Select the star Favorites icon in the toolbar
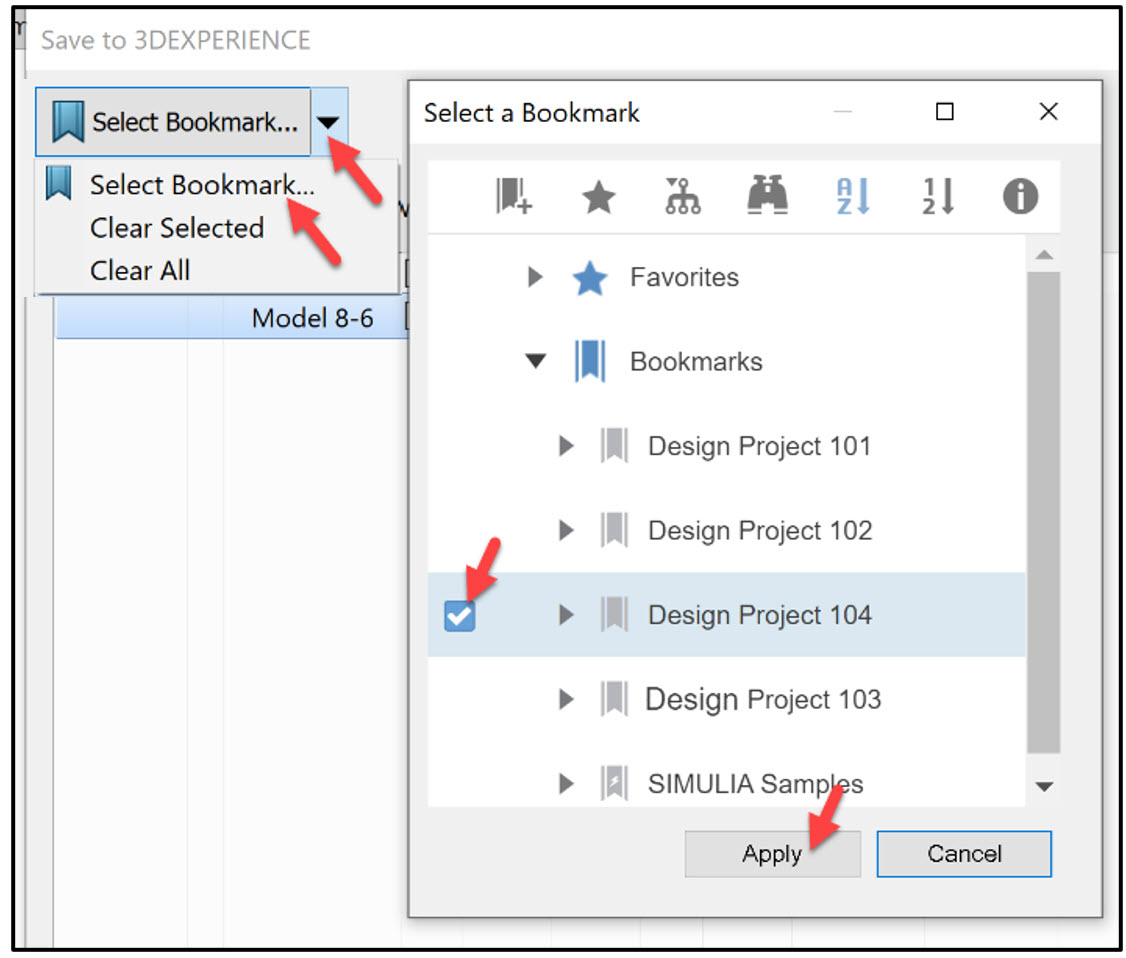The height and width of the screenshot is (958, 1126). [x=598, y=197]
